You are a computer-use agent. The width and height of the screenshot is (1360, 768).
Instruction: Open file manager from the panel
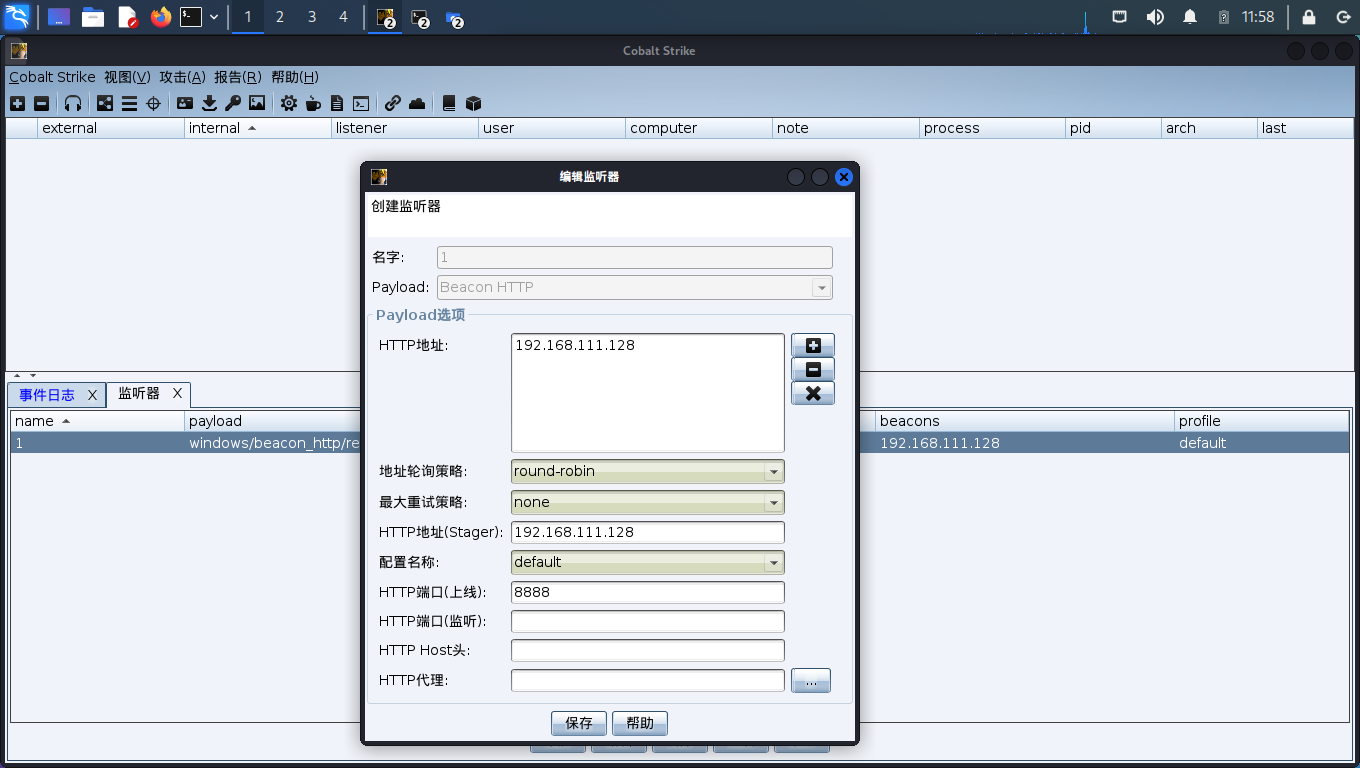(x=93, y=17)
